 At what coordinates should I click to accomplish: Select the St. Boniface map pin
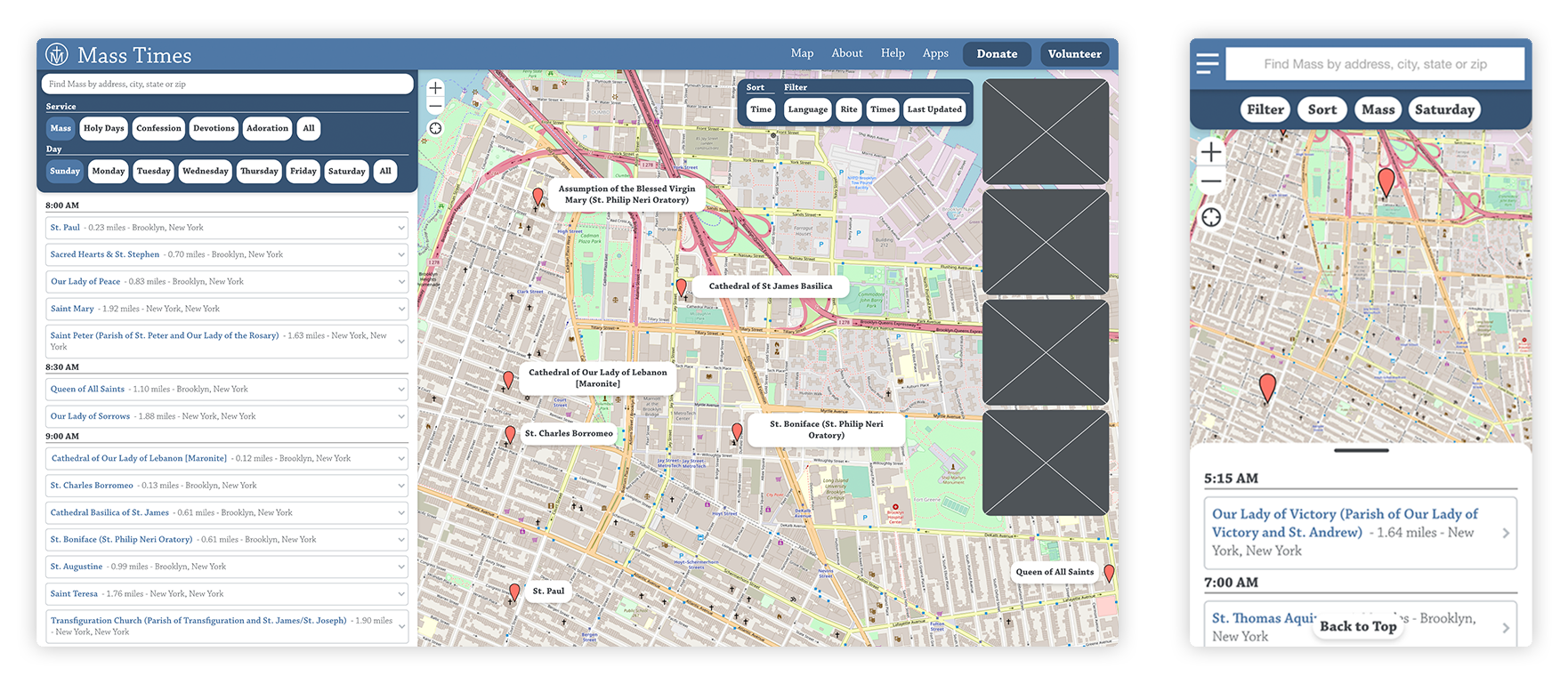(x=737, y=433)
